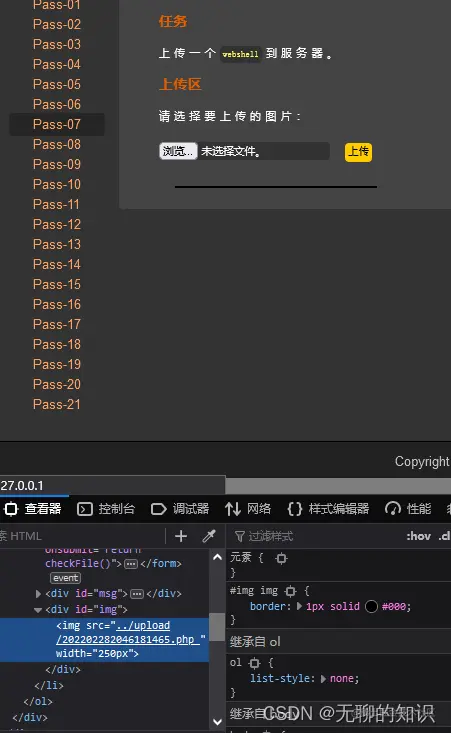
Task: Open Pass-12 in the sidebar
Action: pos(57,224)
